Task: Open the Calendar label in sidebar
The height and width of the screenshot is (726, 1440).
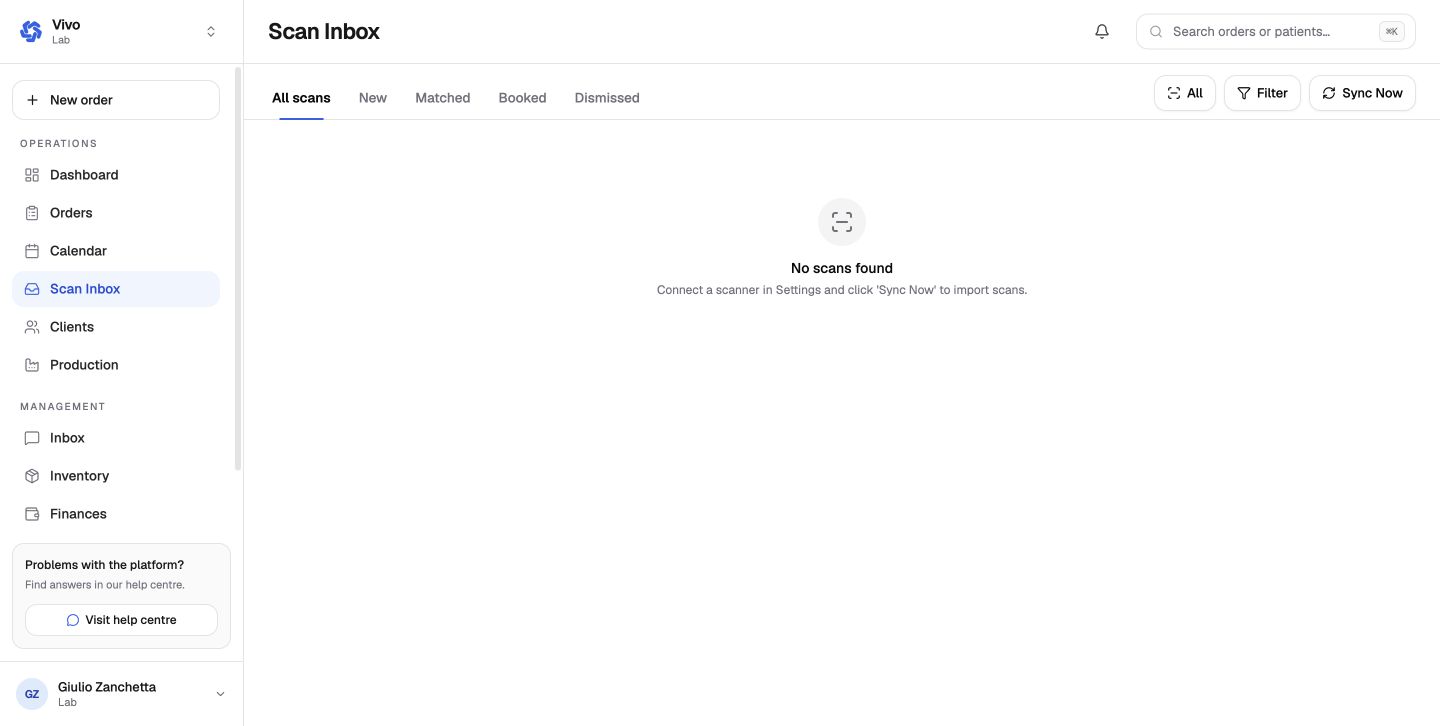Action: 78,251
